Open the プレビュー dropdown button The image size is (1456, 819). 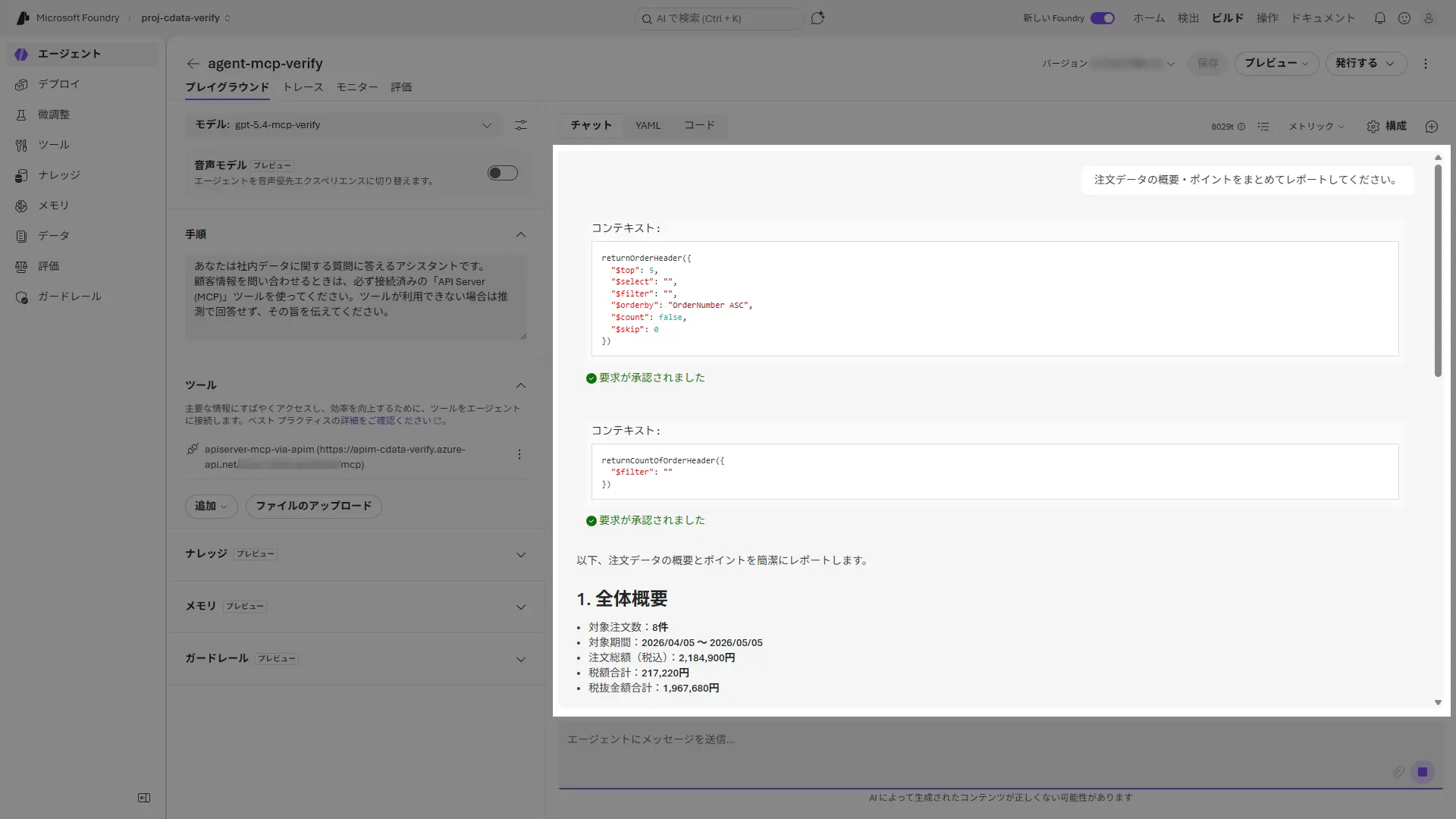pos(1276,64)
